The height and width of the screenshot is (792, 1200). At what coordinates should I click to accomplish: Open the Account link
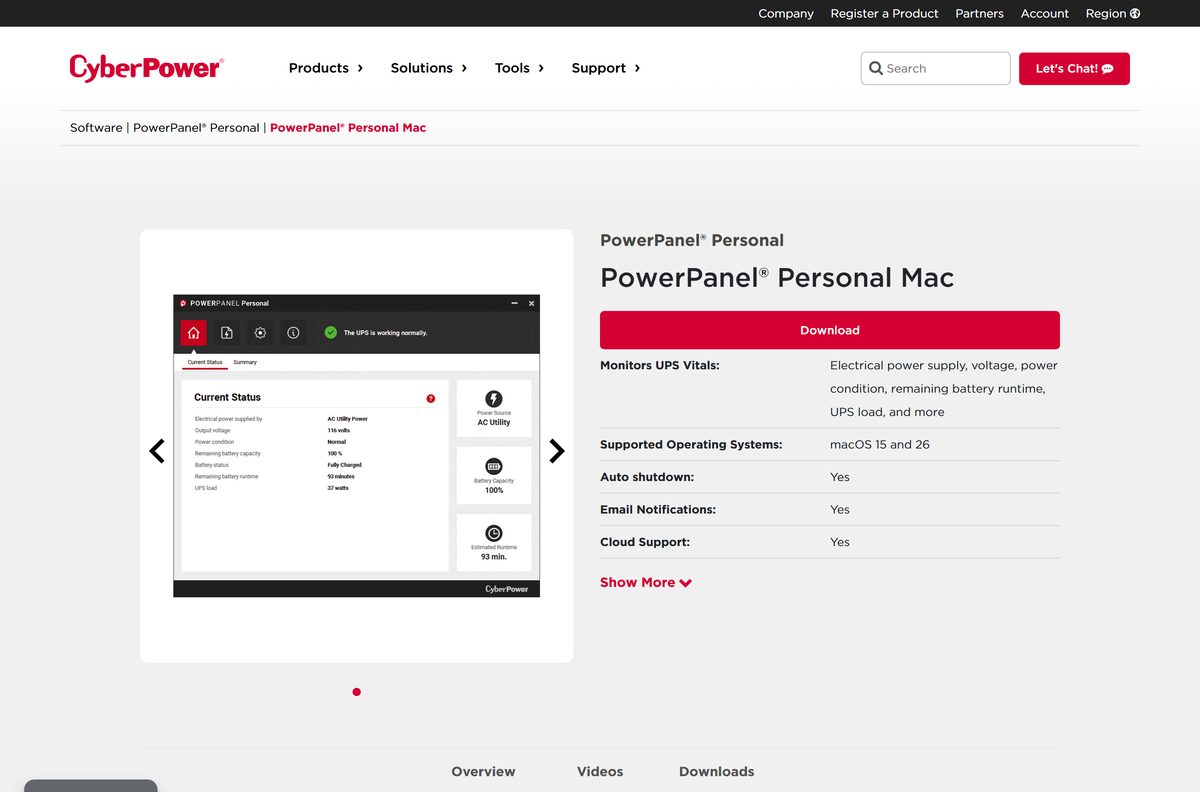[x=1045, y=13]
